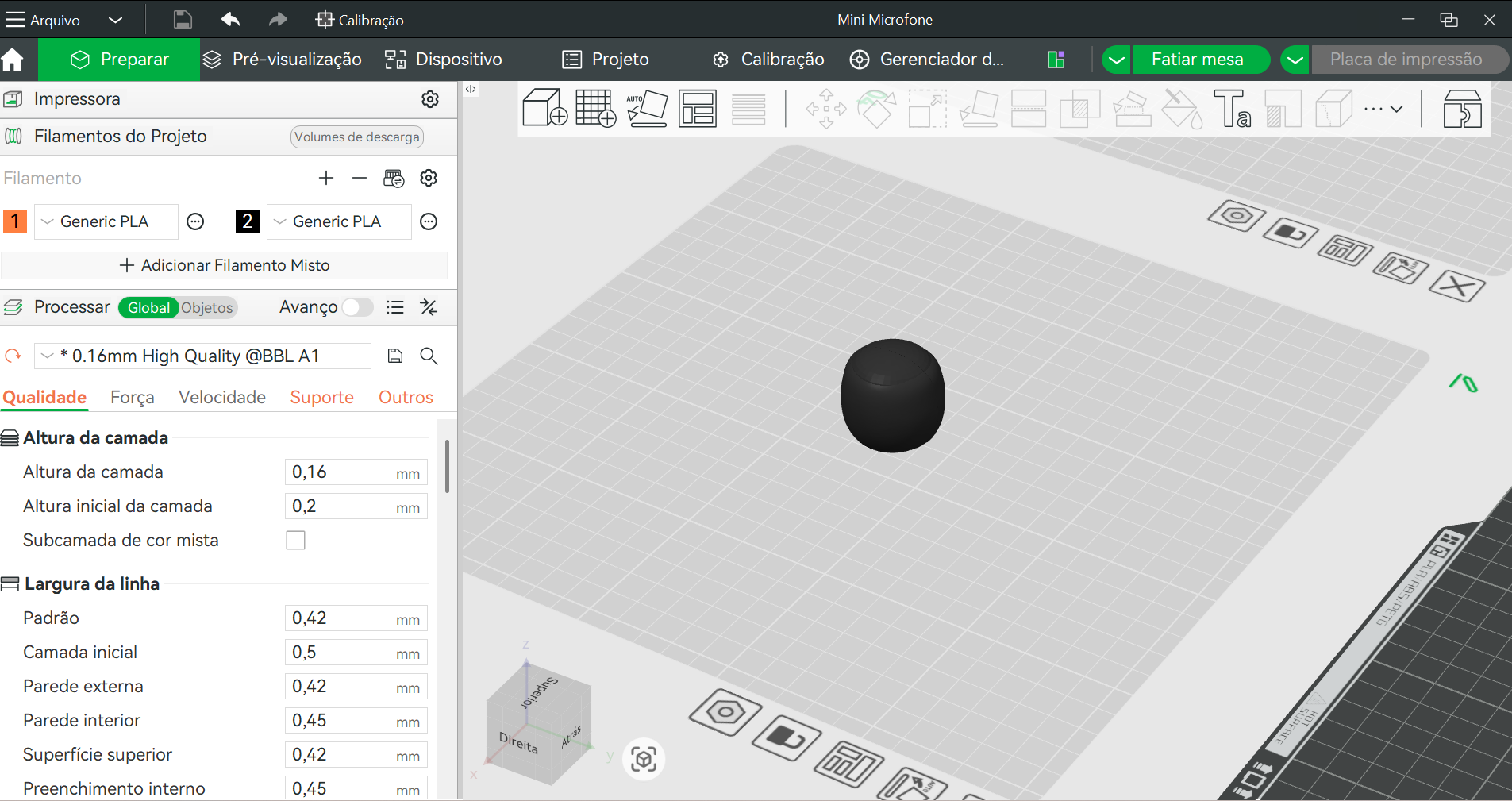Click the Altura da camada value field
The width and height of the screenshot is (1512, 801).
point(356,472)
